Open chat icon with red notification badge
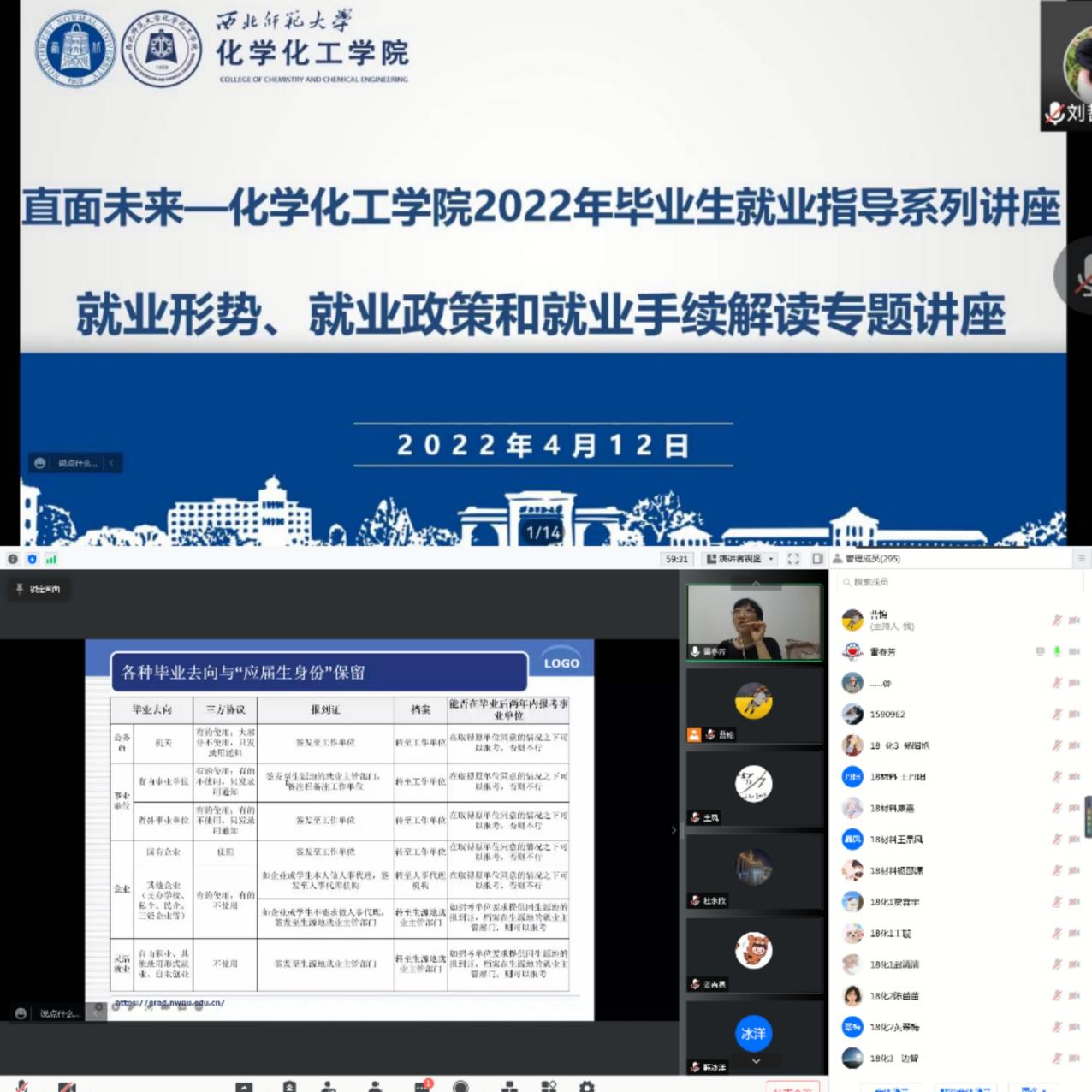Viewport: 1092px width, 1092px height. click(x=422, y=1086)
